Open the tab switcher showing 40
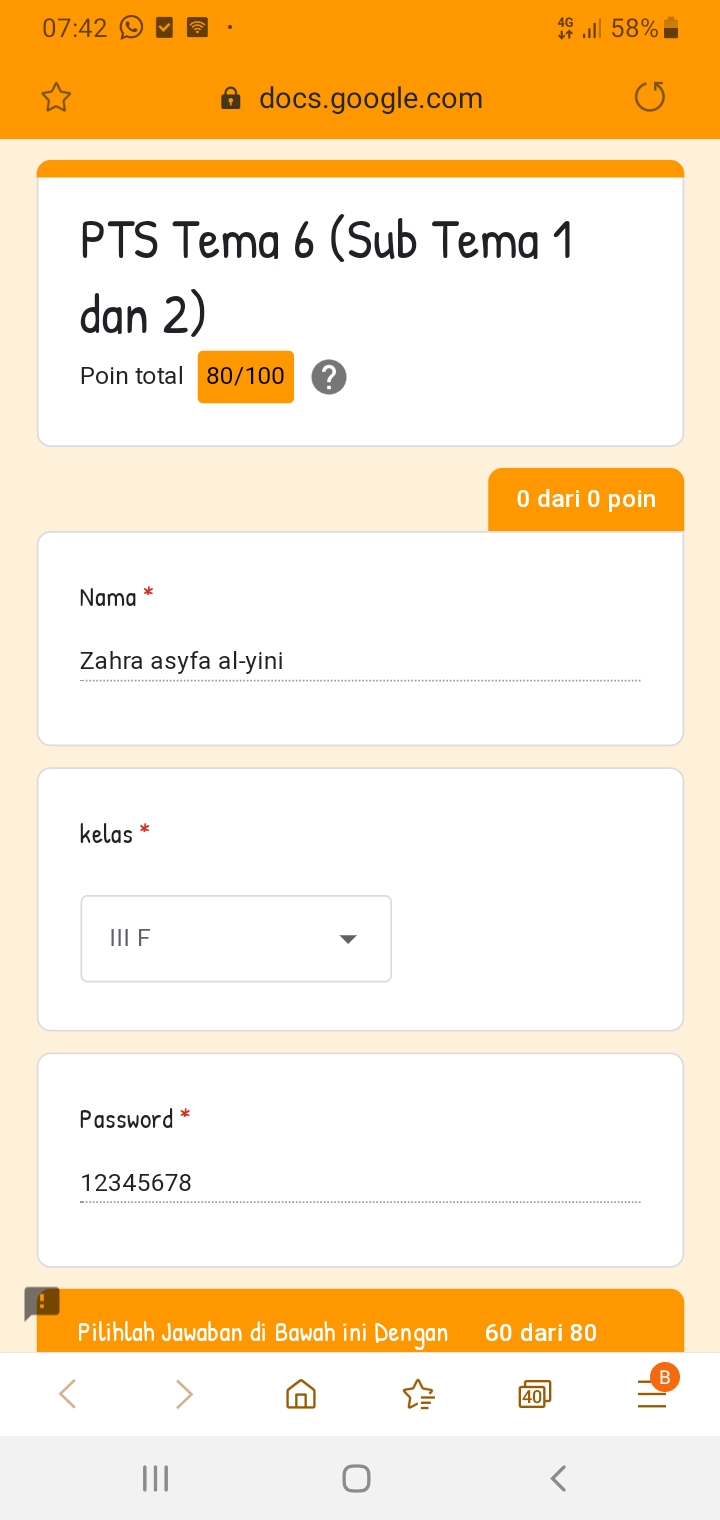The width and height of the screenshot is (720, 1520). click(535, 1394)
